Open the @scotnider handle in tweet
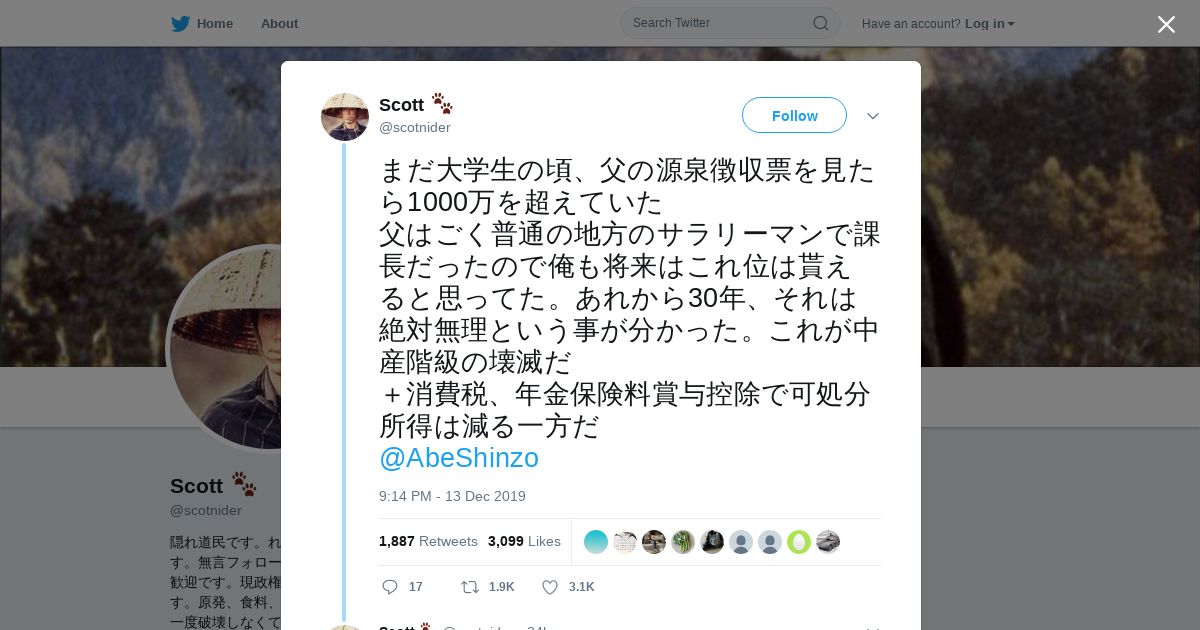 415,128
